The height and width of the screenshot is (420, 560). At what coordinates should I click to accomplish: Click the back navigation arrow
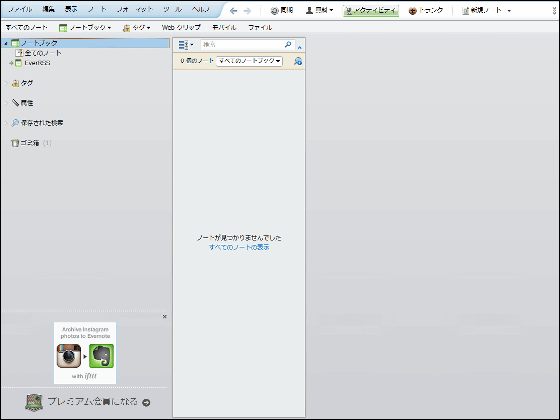[233, 11]
